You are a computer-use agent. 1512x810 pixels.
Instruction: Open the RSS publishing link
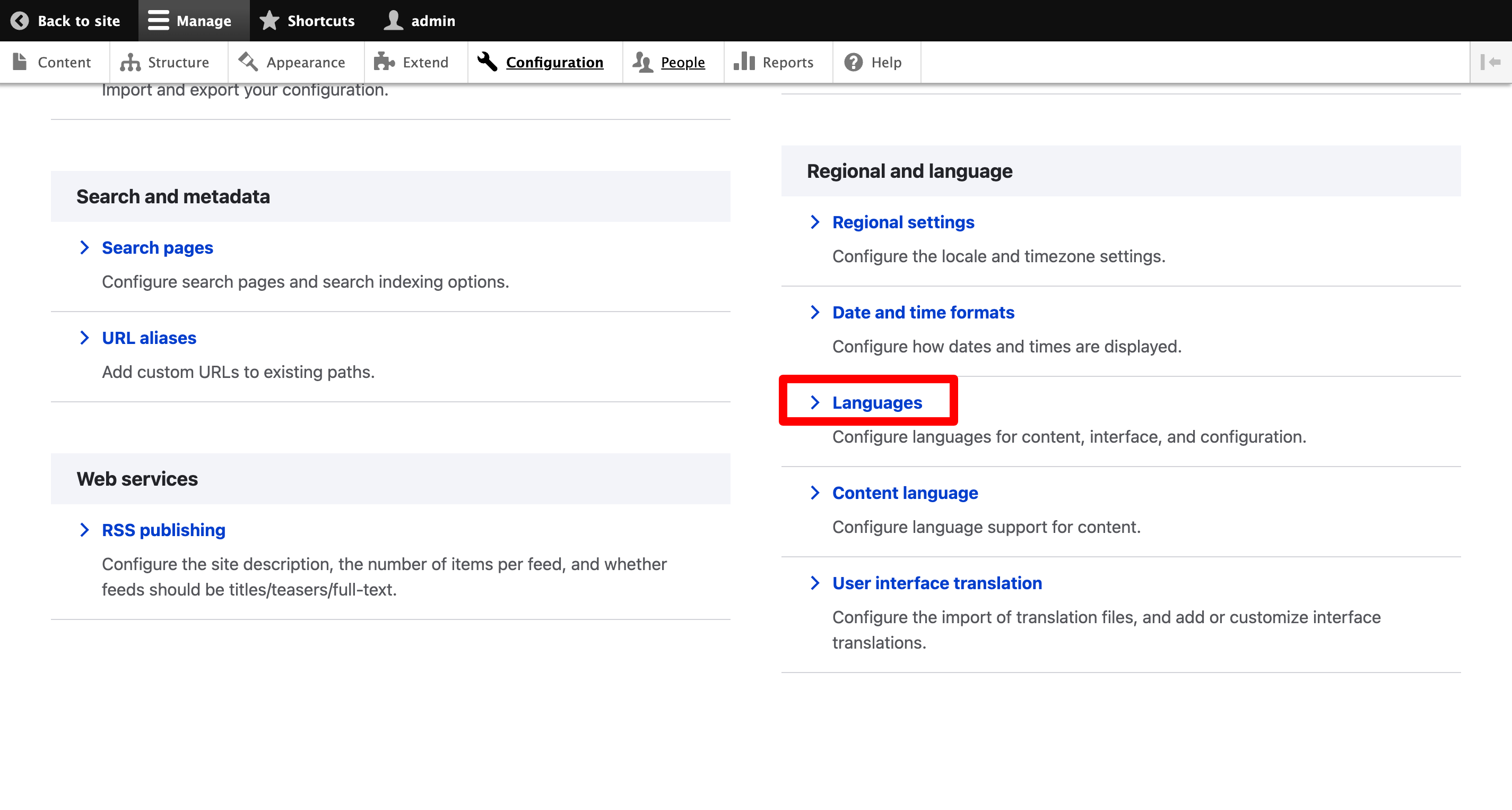point(163,530)
